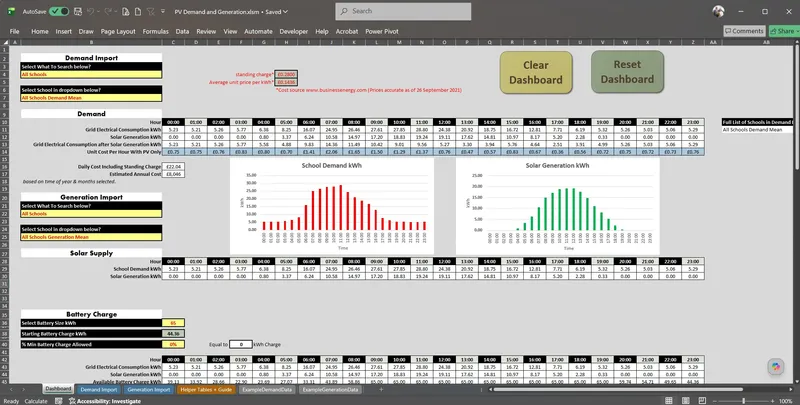Switch to the Generation Import sheet tab
Image resolution: width=800 pixels, height=405 pixels.
click(148, 389)
